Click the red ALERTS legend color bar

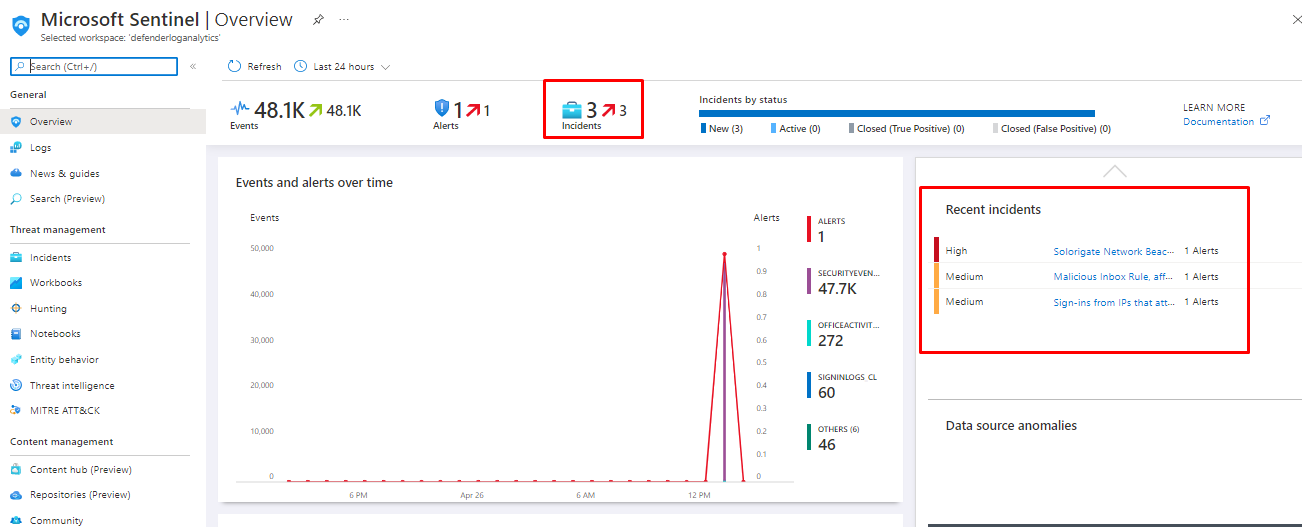[809, 229]
